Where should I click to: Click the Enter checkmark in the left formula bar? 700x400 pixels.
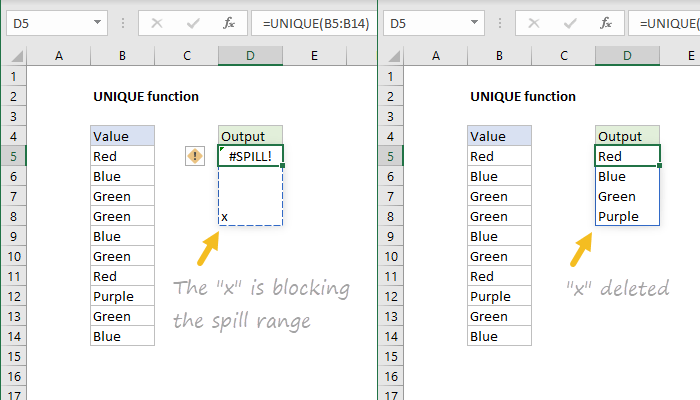193,21
